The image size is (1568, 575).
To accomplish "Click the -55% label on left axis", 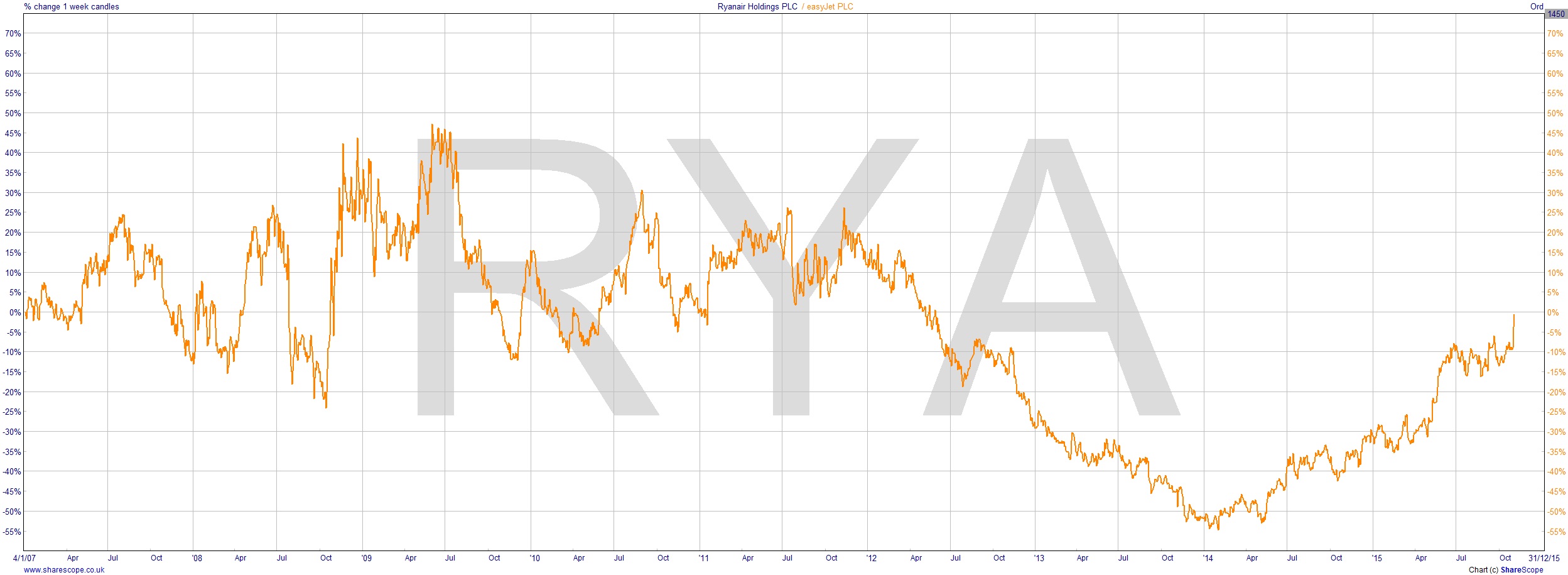I will coord(11,532).
